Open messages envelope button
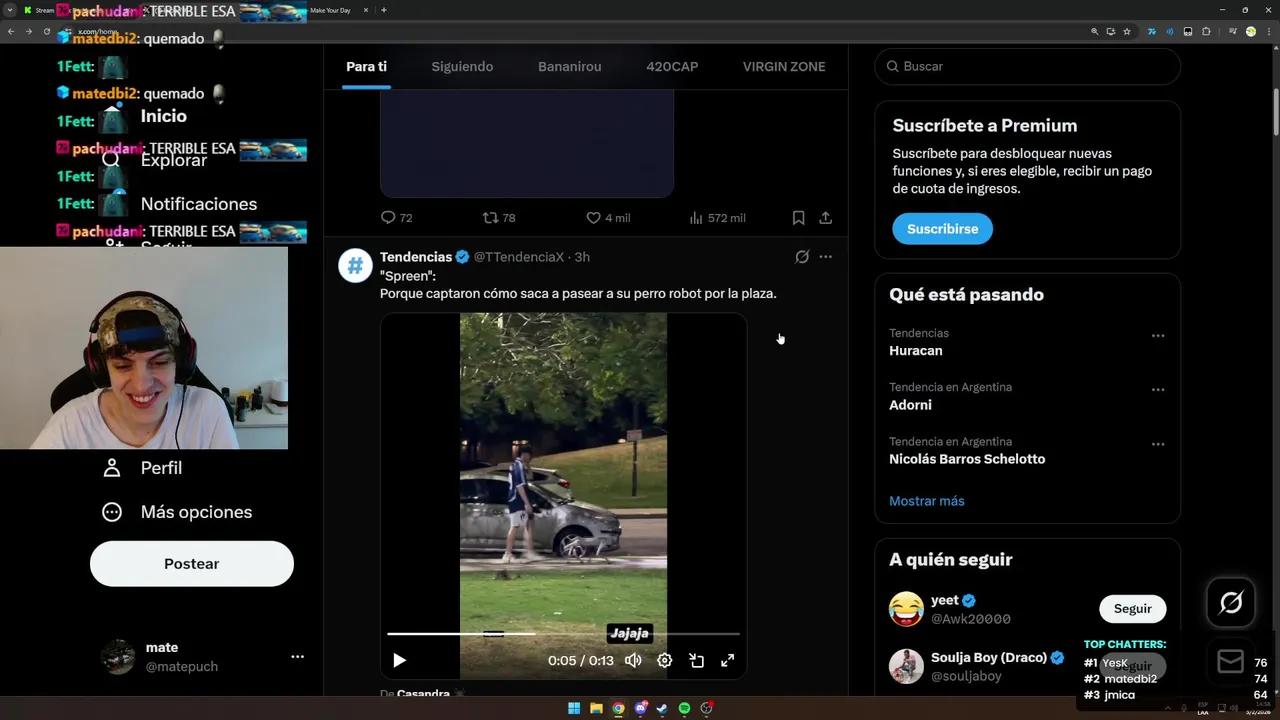Image resolution: width=1280 pixels, height=720 pixels. click(x=1231, y=662)
